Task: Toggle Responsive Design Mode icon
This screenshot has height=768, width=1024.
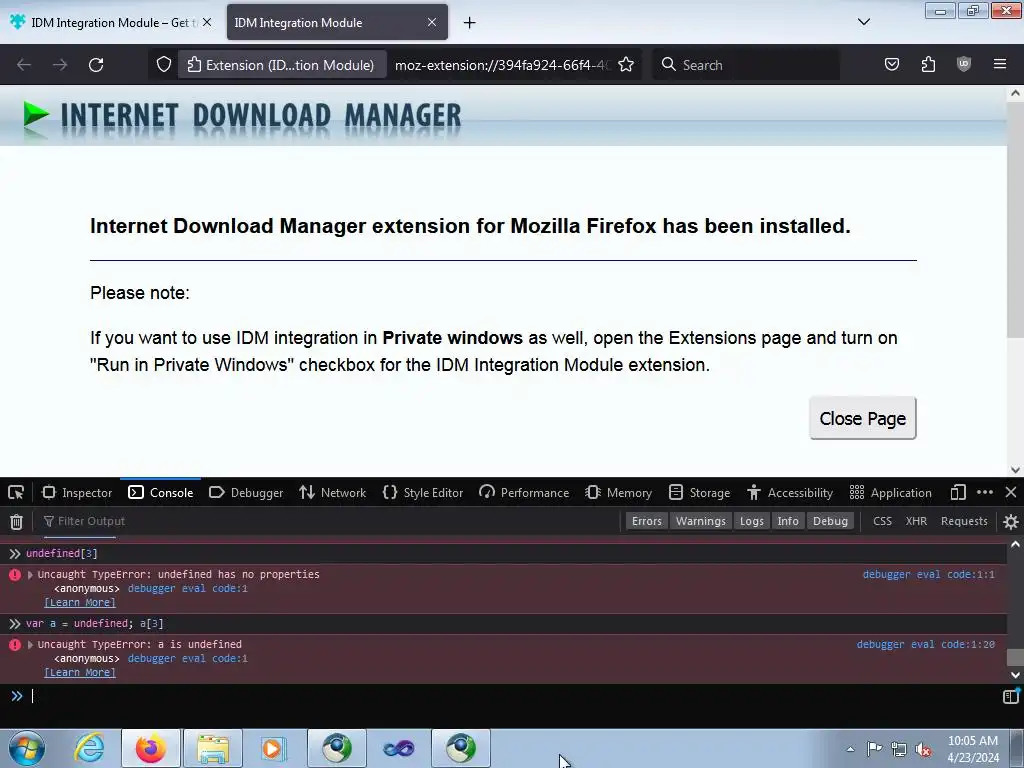Action: (958, 492)
